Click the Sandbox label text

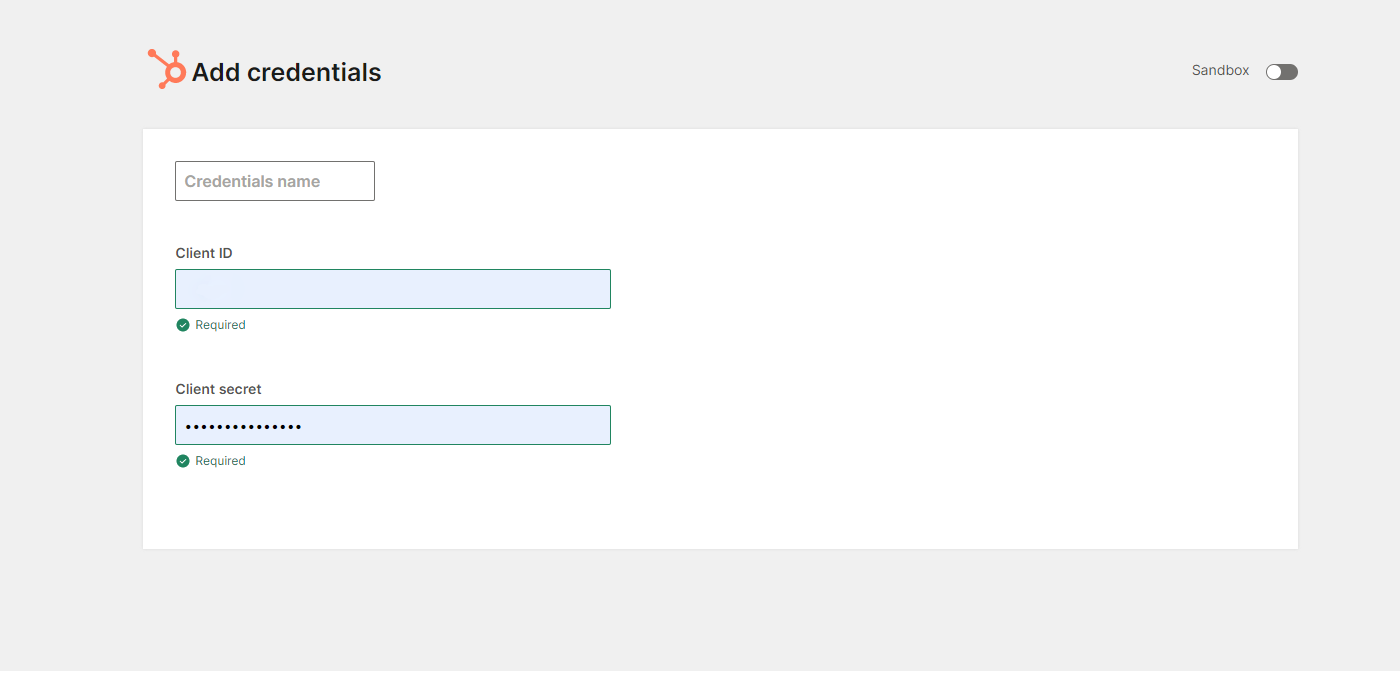(1220, 71)
